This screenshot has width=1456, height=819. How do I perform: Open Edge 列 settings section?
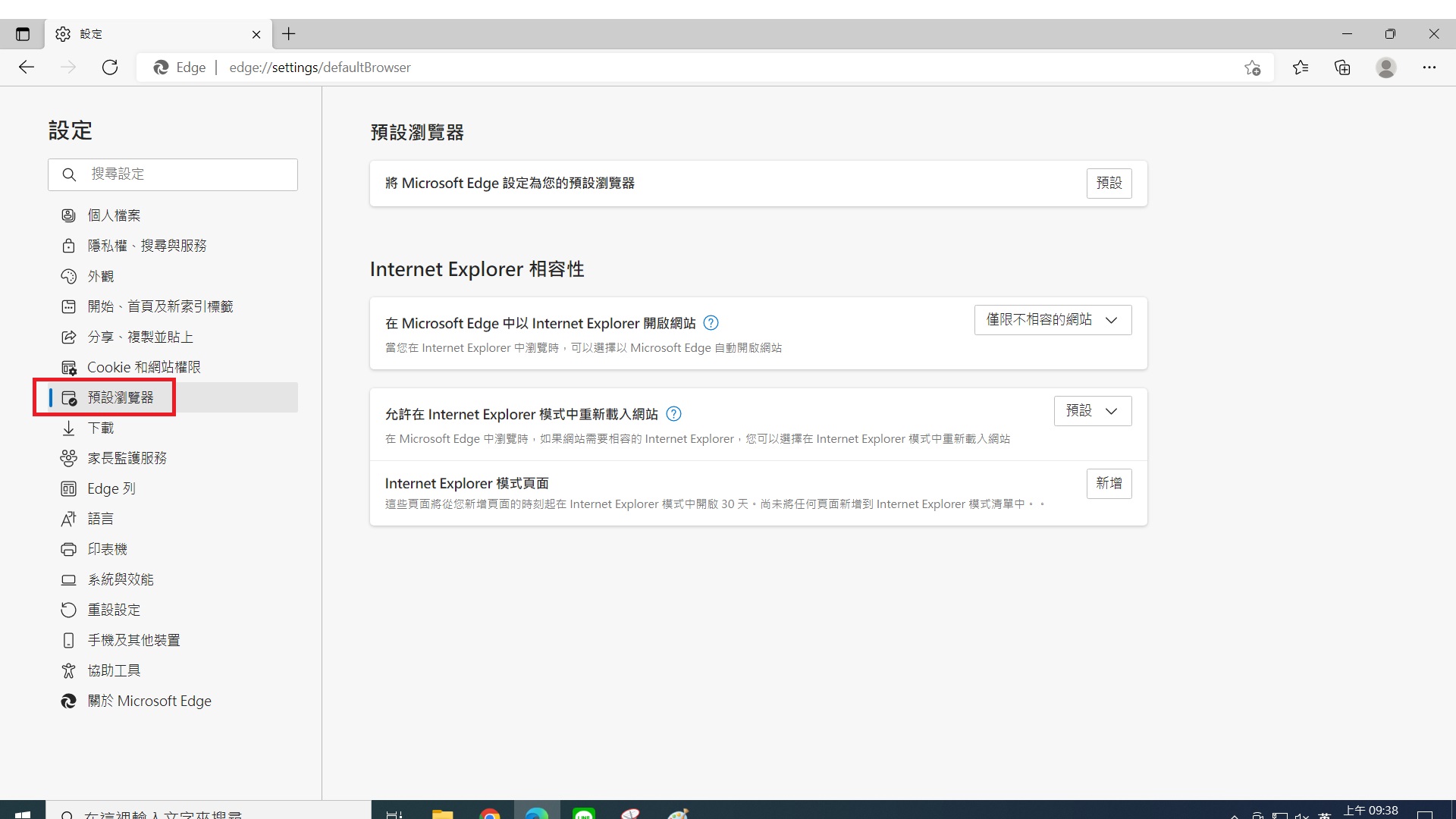click(x=173, y=488)
